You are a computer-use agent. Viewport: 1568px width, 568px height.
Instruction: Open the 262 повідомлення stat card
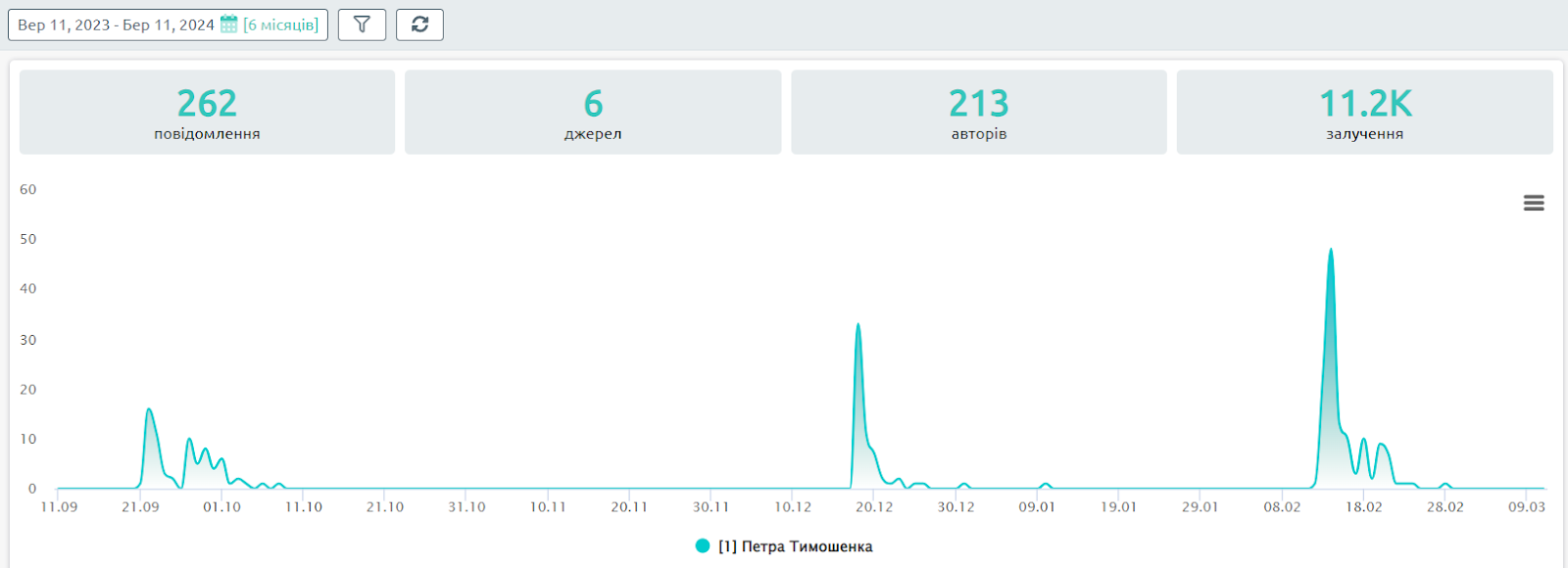(207, 112)
